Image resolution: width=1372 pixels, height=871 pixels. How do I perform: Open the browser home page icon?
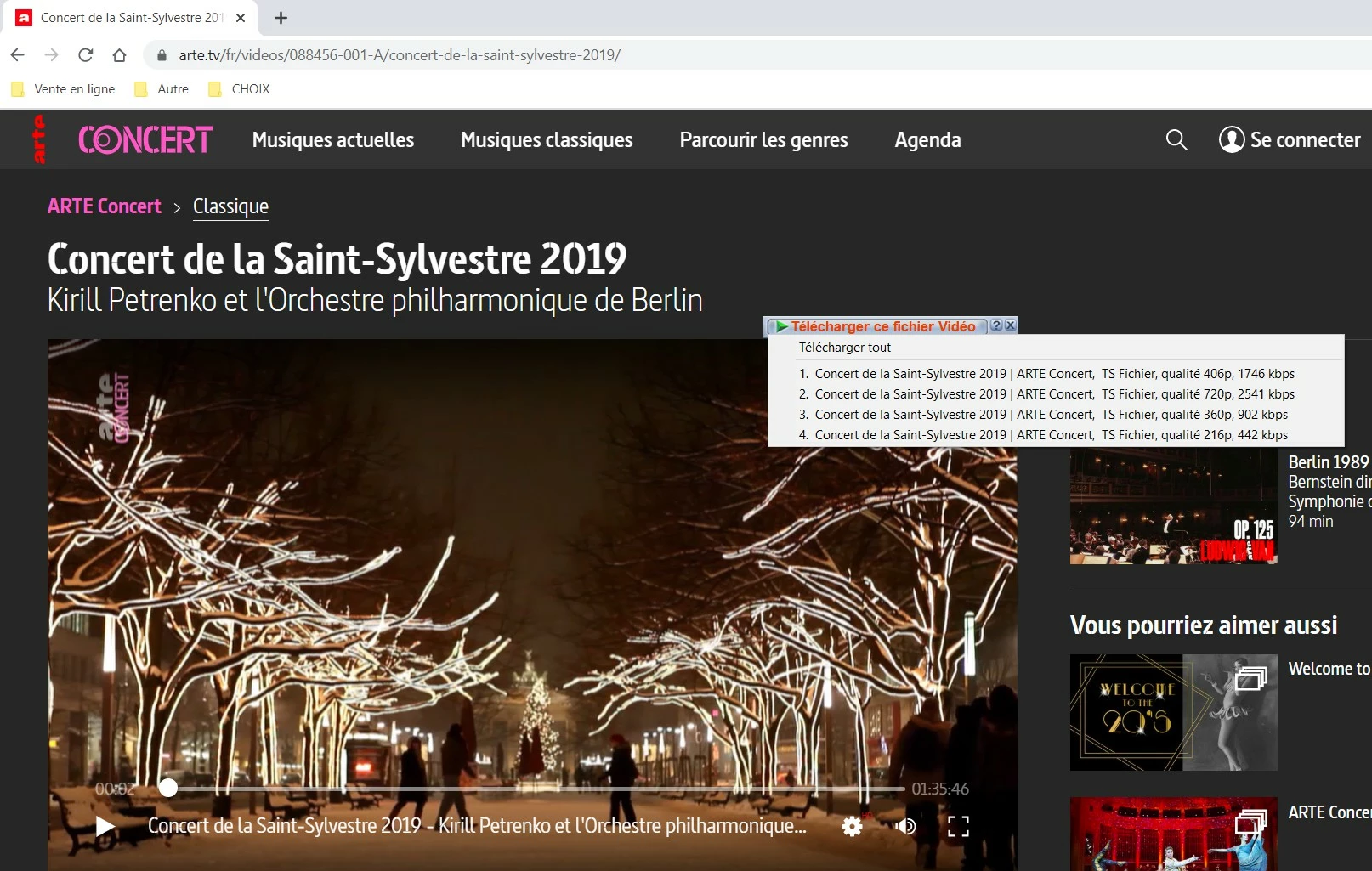tap(120, 55)
